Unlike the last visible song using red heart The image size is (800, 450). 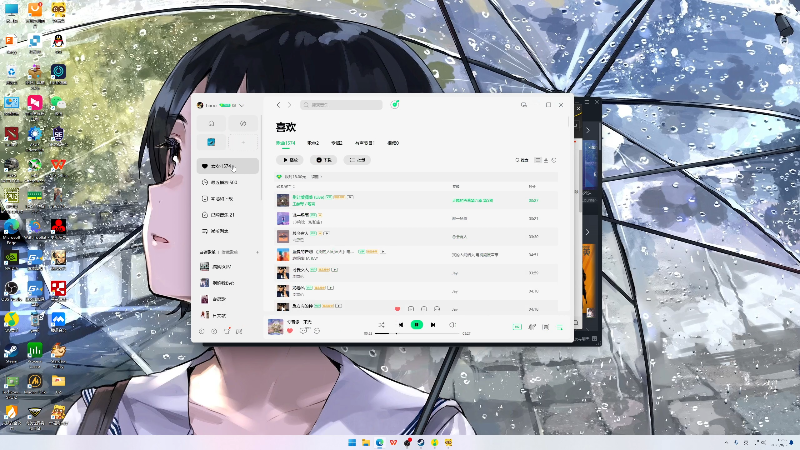pyautogui.click(x=397, y=309)
